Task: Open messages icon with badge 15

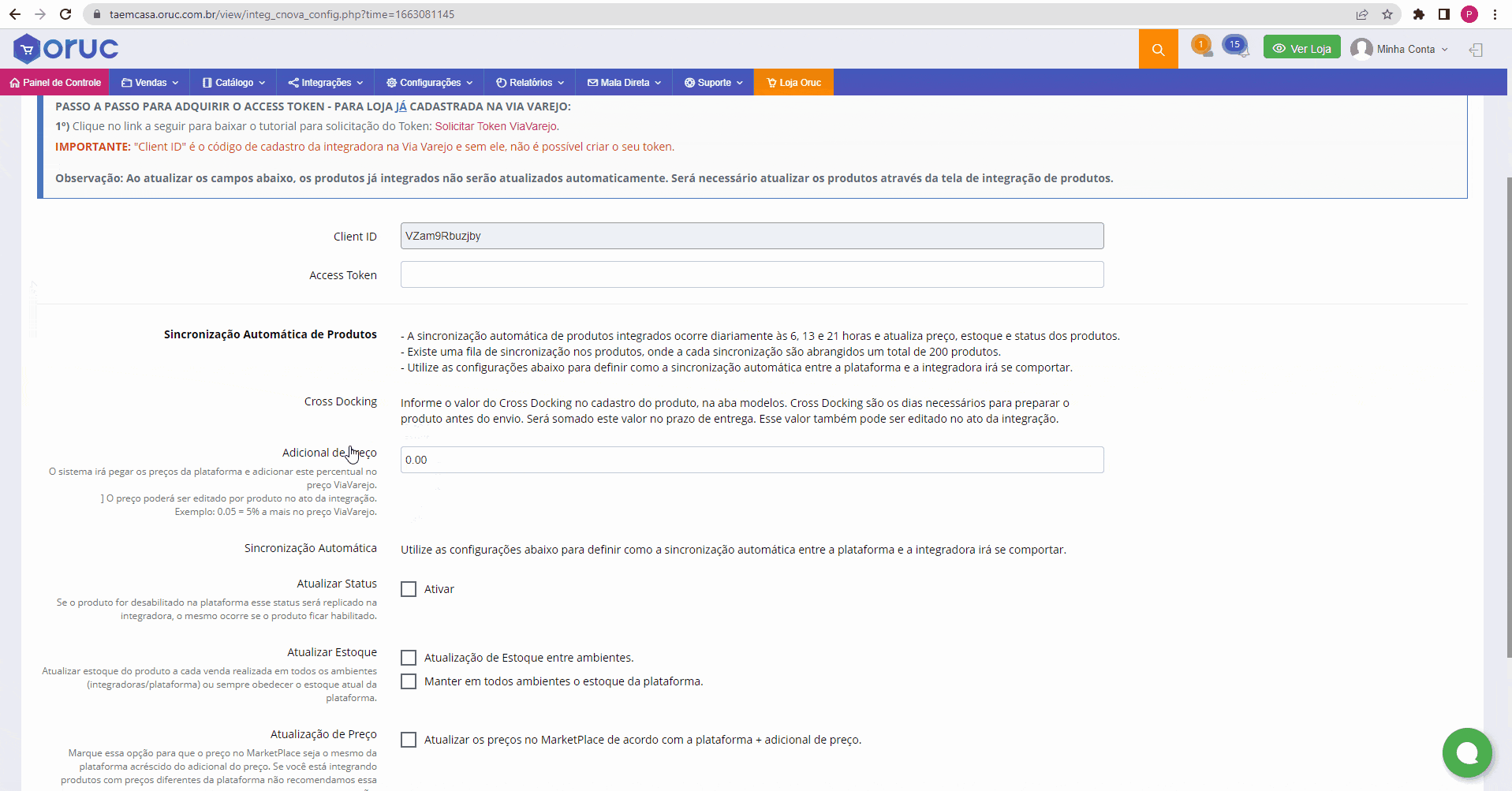Action: click(x=1235, y=46)
